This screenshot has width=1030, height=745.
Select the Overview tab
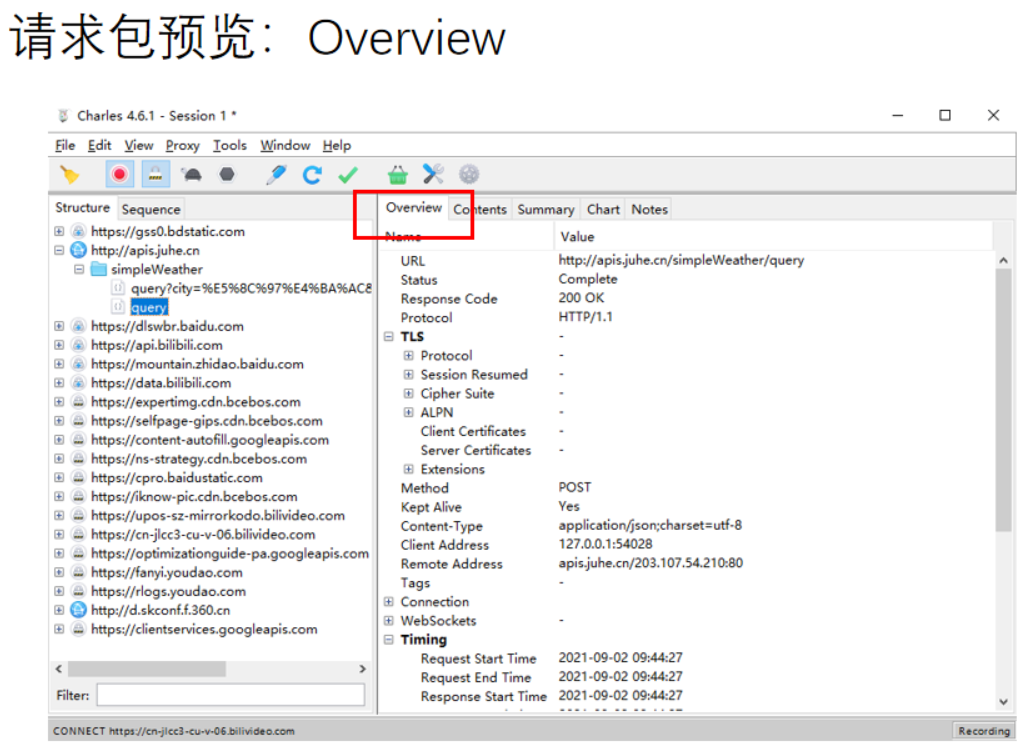coord(414,208)
